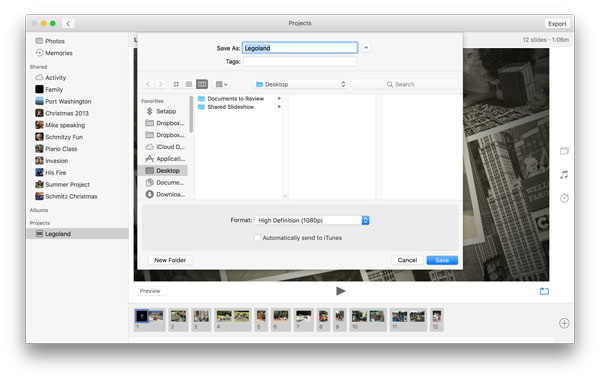Open the slideshow music settings icon

(564, 175)
